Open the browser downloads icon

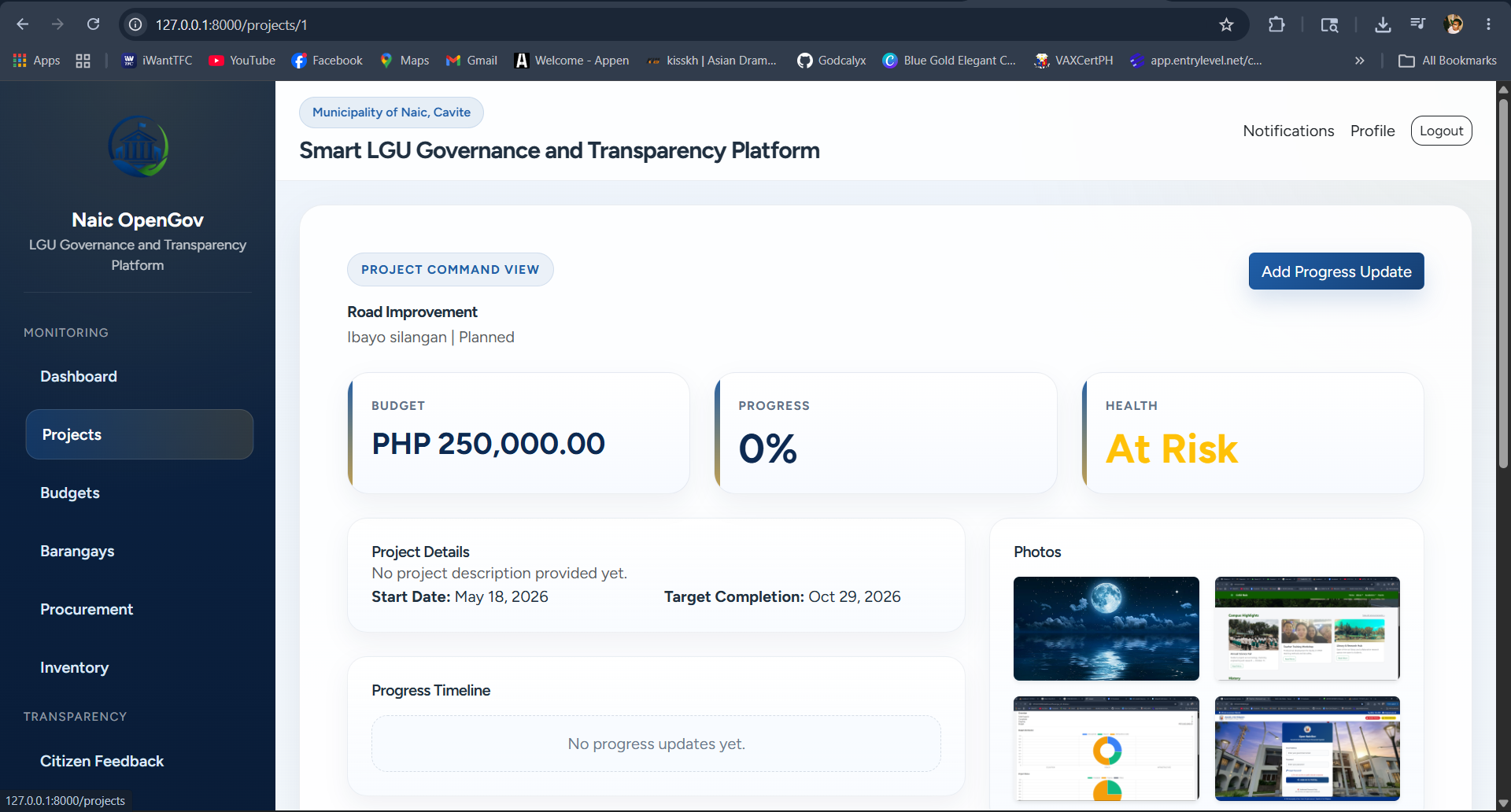tap(1383, 24)
